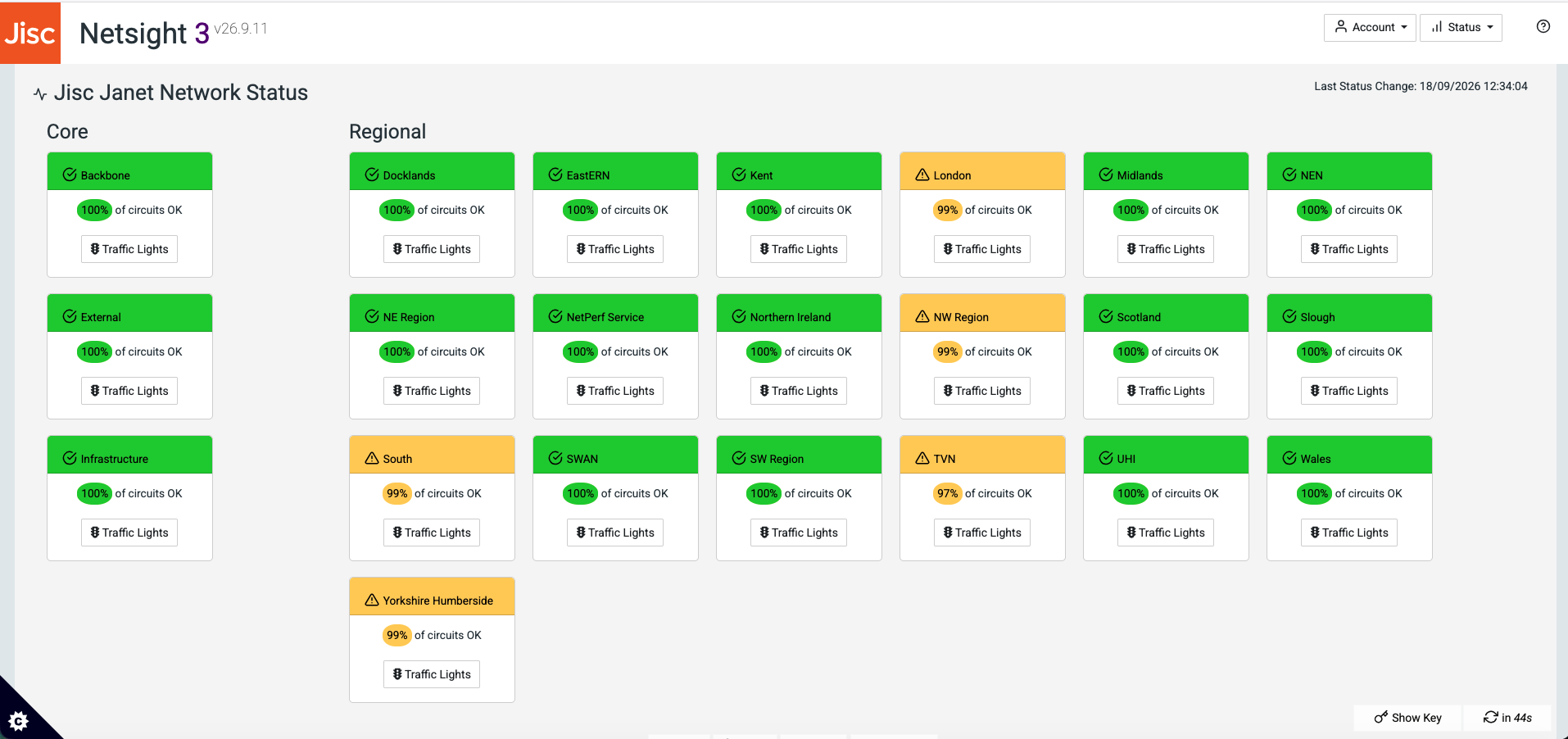The height and width of the screenshot is (739, 1568).
Task: Open the help question mark icon
Action: tap(1543, 26)
